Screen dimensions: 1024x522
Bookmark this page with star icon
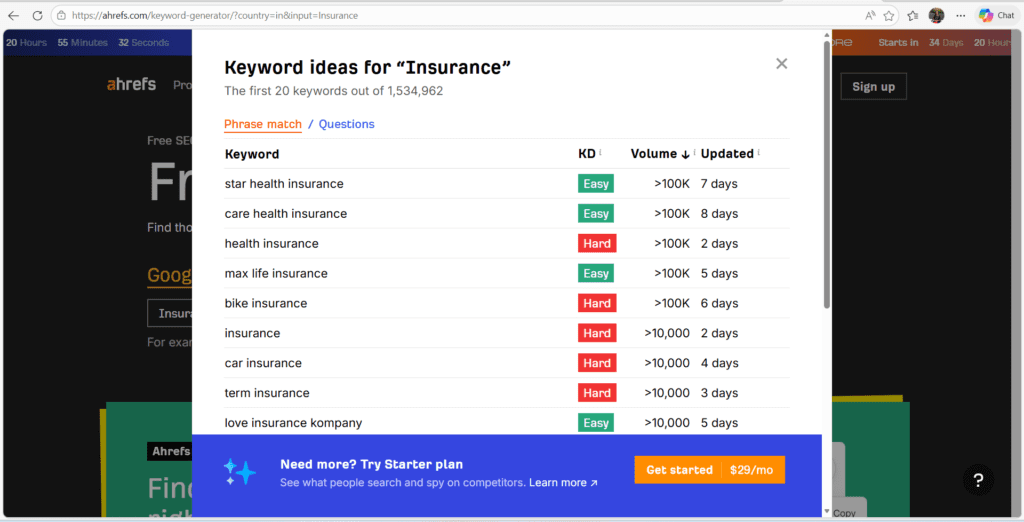[x=888, y=15]
